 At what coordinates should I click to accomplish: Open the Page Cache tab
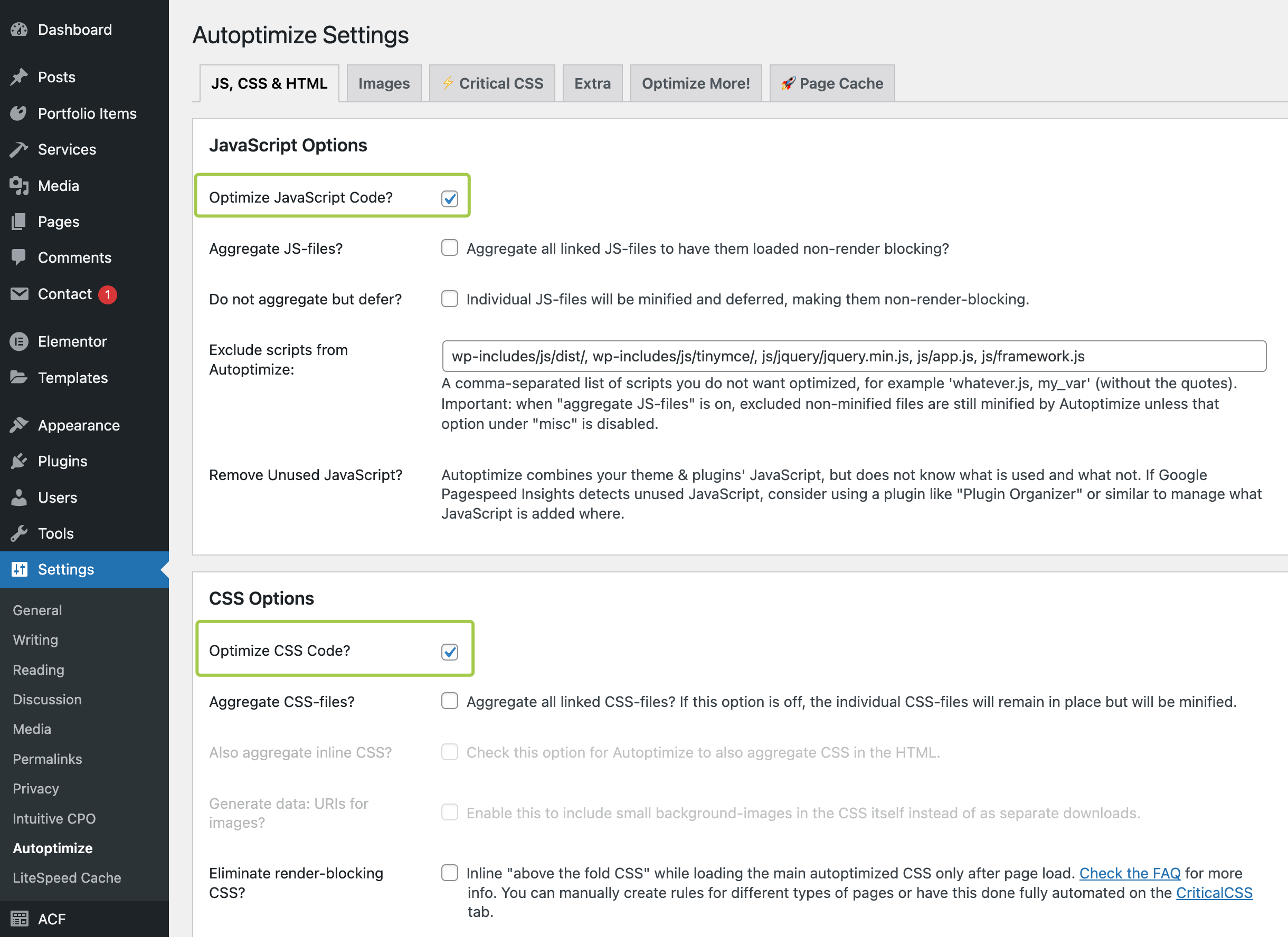[x=831, y=83]
